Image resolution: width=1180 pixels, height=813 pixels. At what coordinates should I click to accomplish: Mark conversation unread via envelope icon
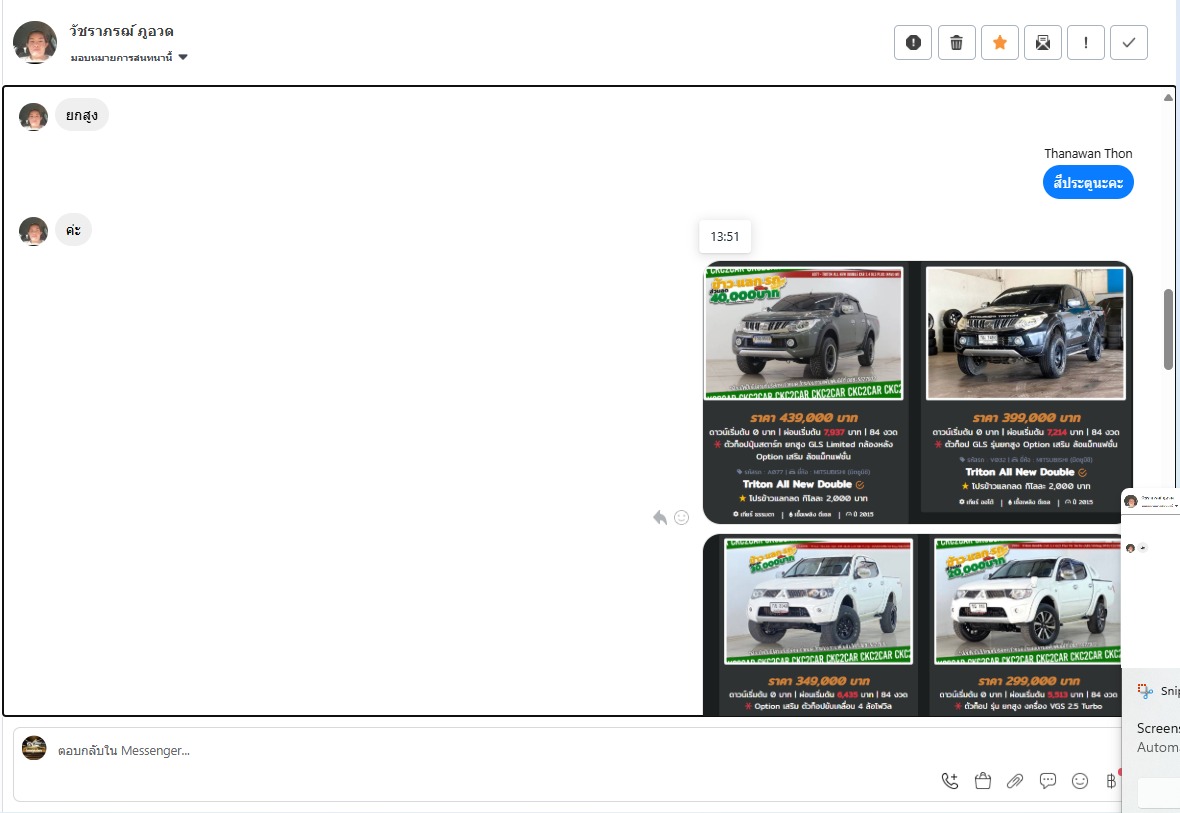pos(1042,43)
